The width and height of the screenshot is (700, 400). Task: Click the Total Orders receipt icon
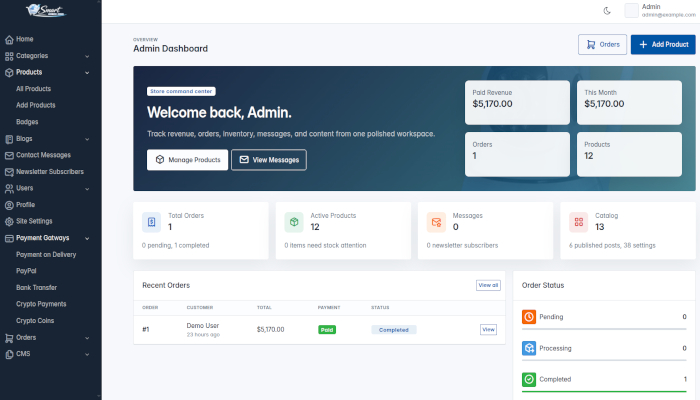151,222
